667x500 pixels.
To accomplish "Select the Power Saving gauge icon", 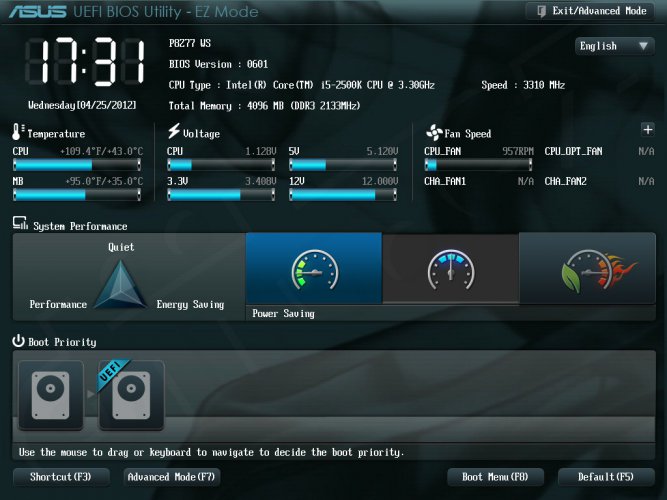I will (x=315, y=270).
